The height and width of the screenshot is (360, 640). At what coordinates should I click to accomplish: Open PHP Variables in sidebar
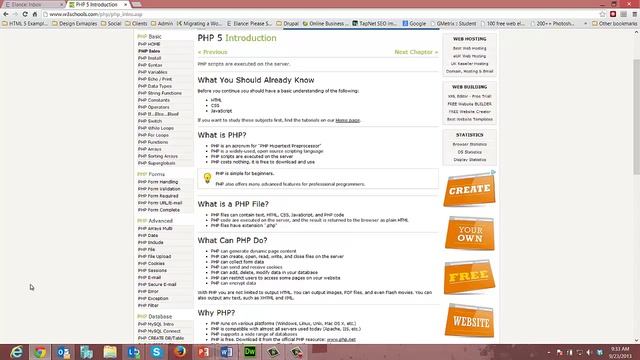(152, 72)
